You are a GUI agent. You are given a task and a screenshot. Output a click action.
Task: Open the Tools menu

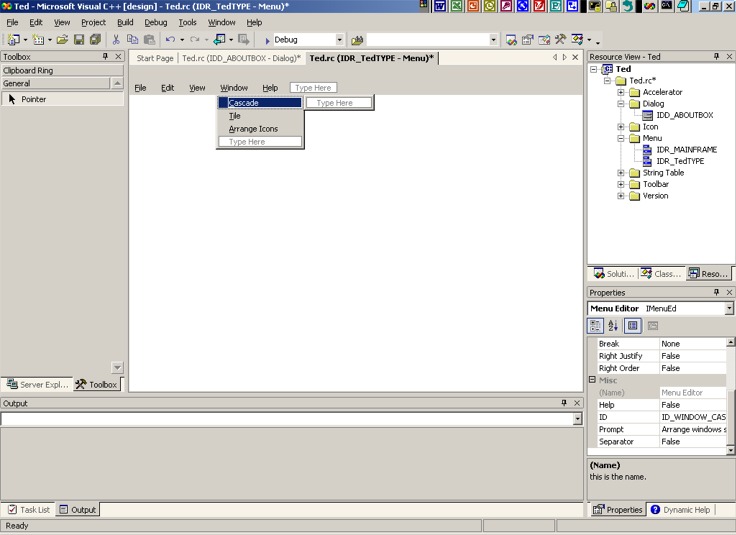(187, 23)
